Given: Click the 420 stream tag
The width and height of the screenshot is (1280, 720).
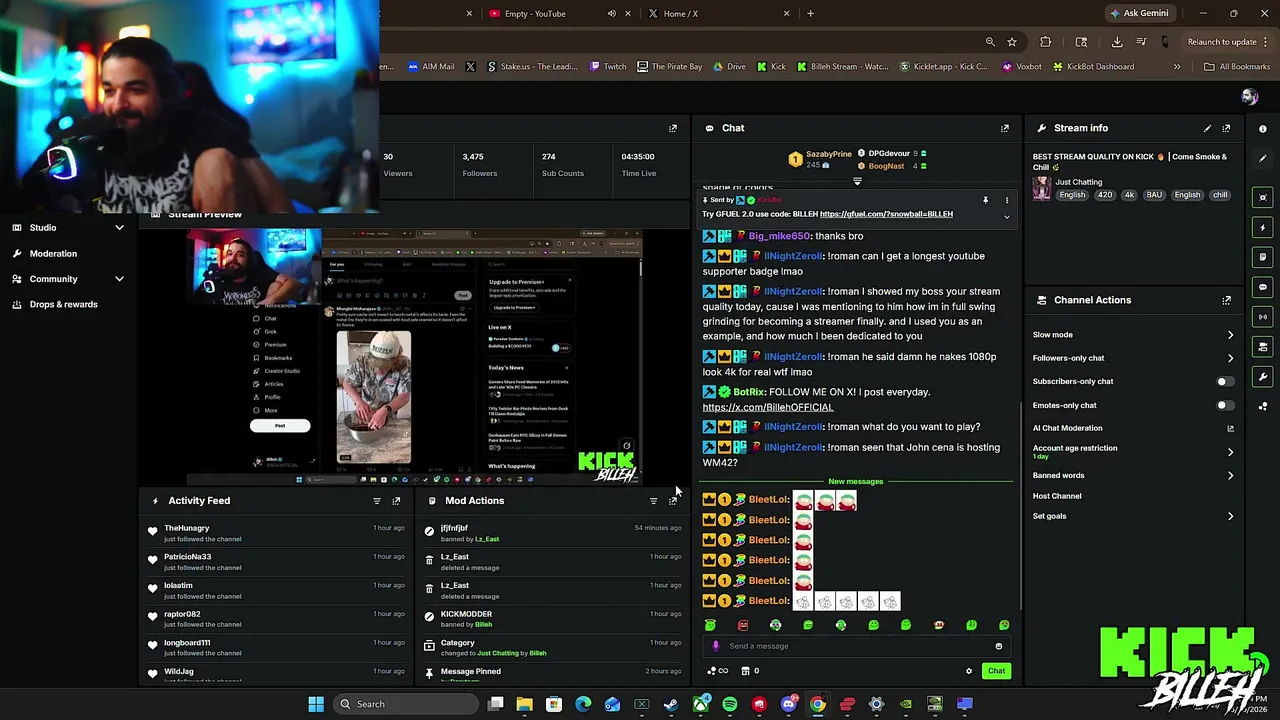Looking at the screenshot, I should click(x=1106, y=195).
